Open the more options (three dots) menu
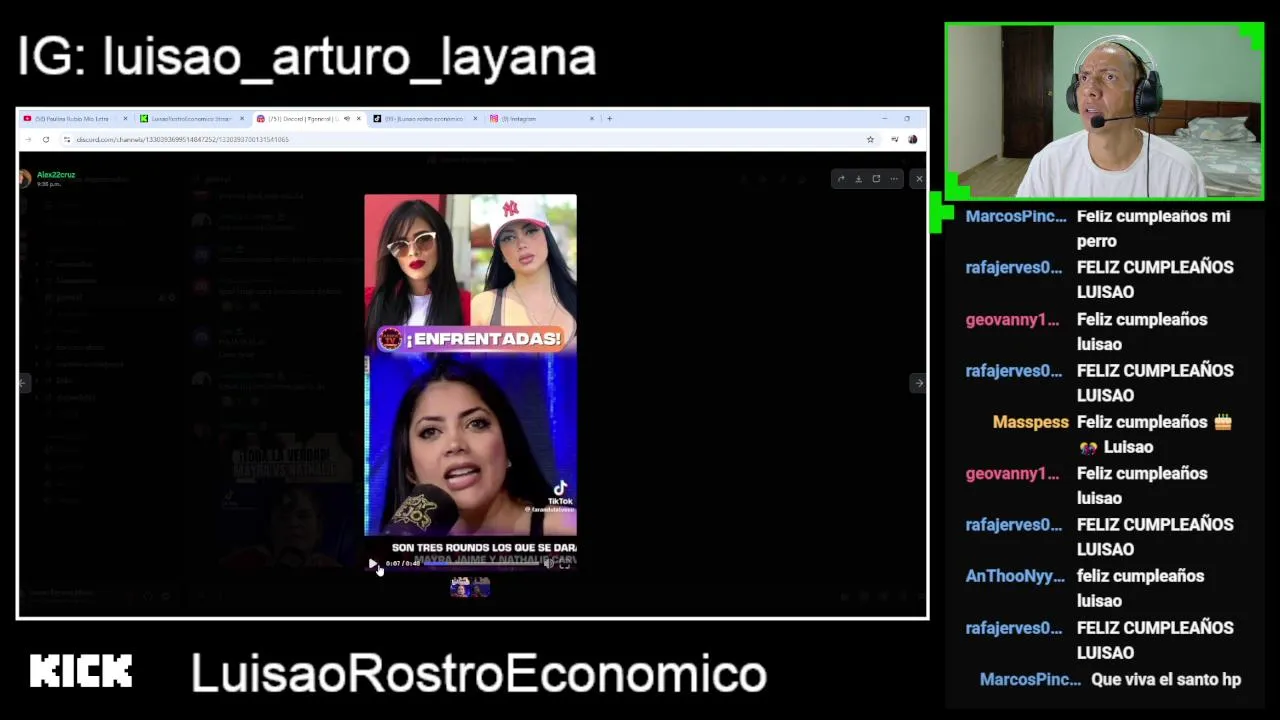 click(894, 179)
